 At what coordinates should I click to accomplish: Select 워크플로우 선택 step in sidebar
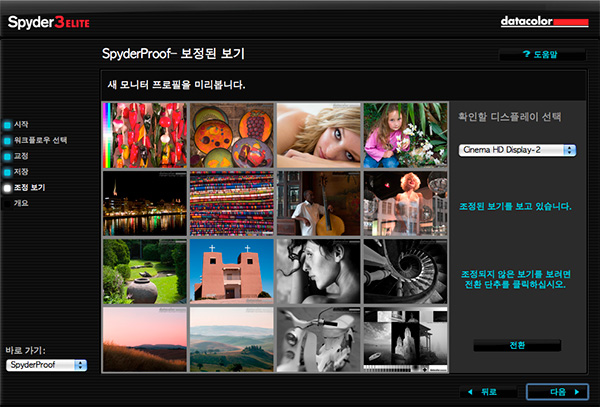[40, 140]
